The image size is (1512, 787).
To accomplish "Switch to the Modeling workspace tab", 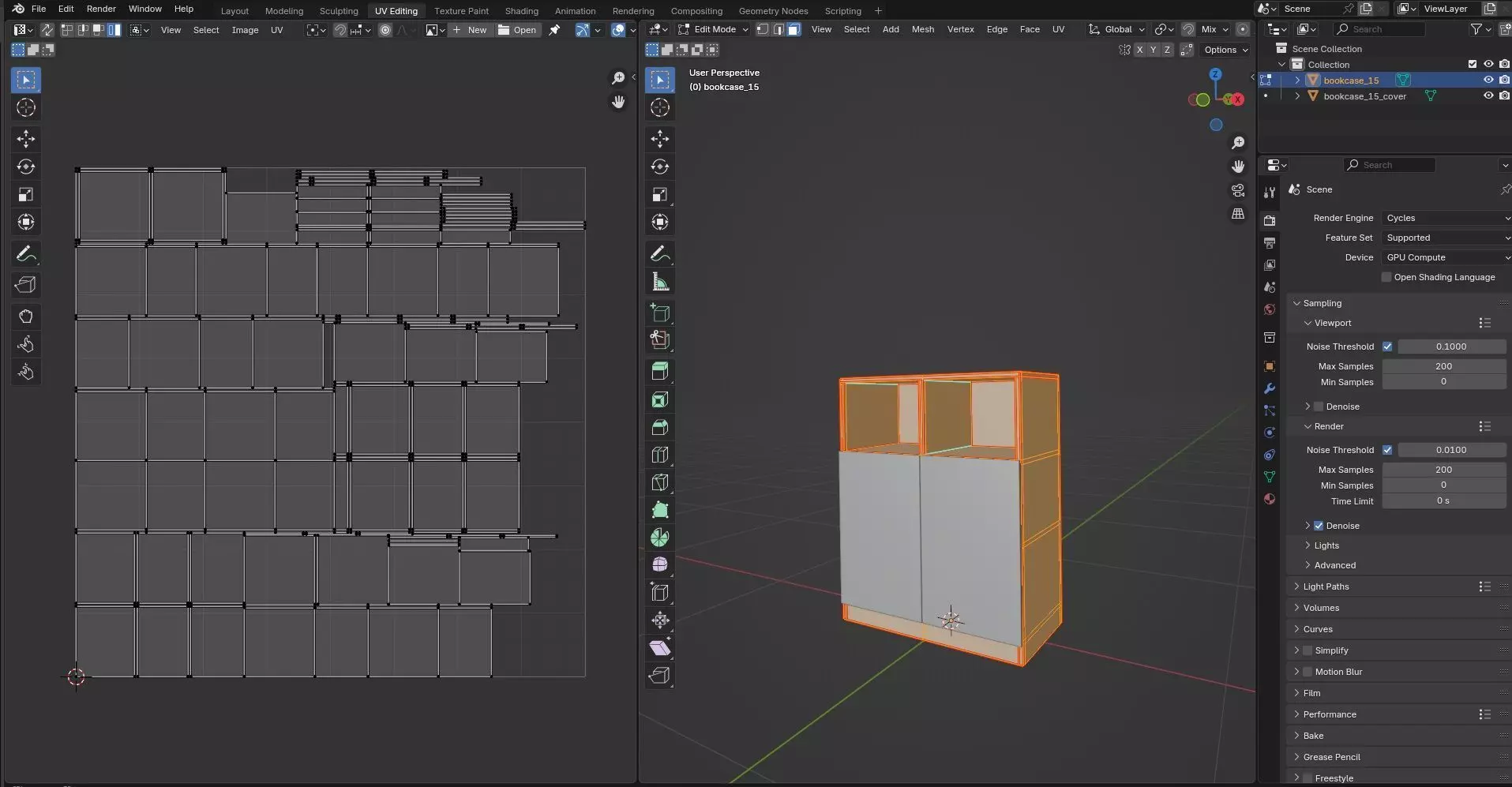I will (283, 10).
